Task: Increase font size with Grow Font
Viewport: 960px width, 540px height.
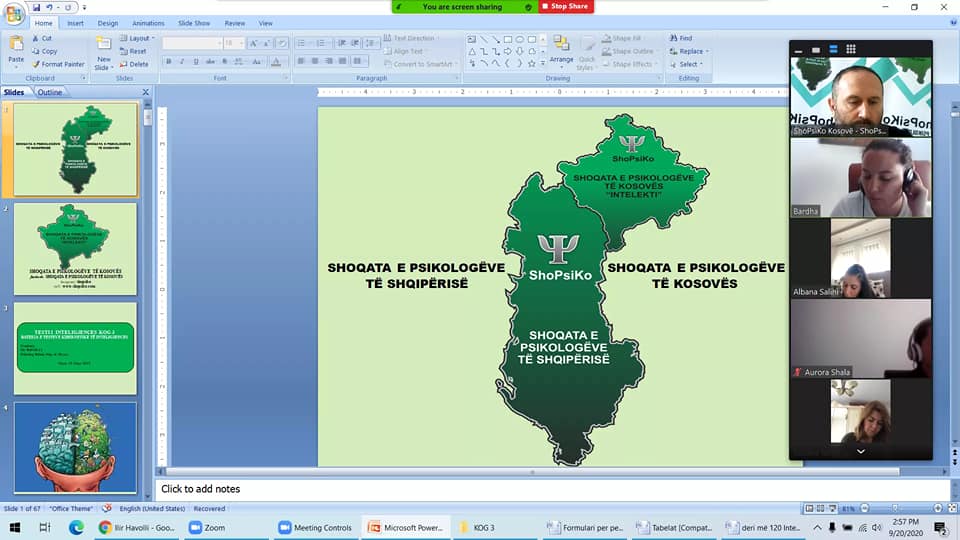Action: pos(253,43)
